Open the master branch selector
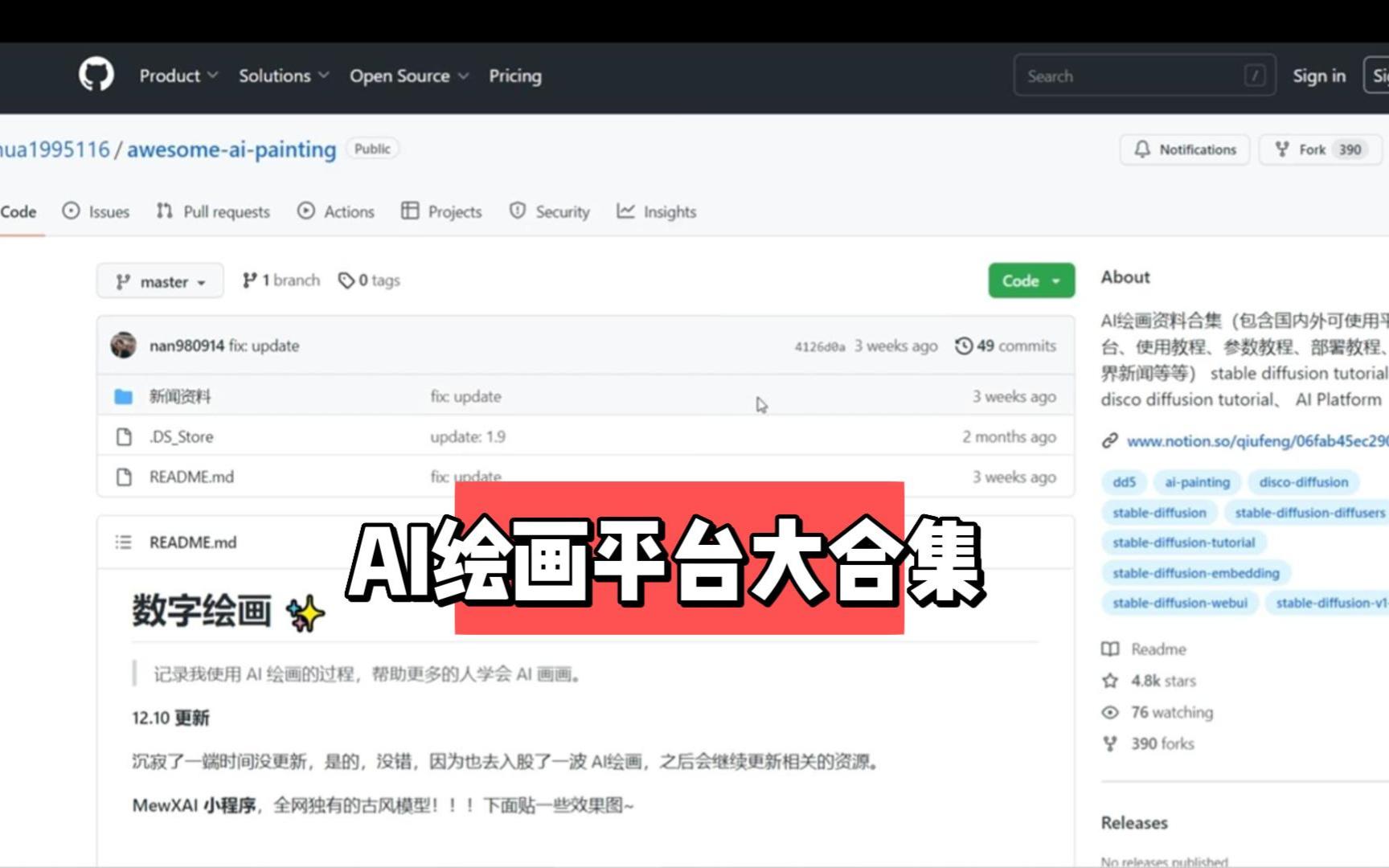 tap(160, 281)
